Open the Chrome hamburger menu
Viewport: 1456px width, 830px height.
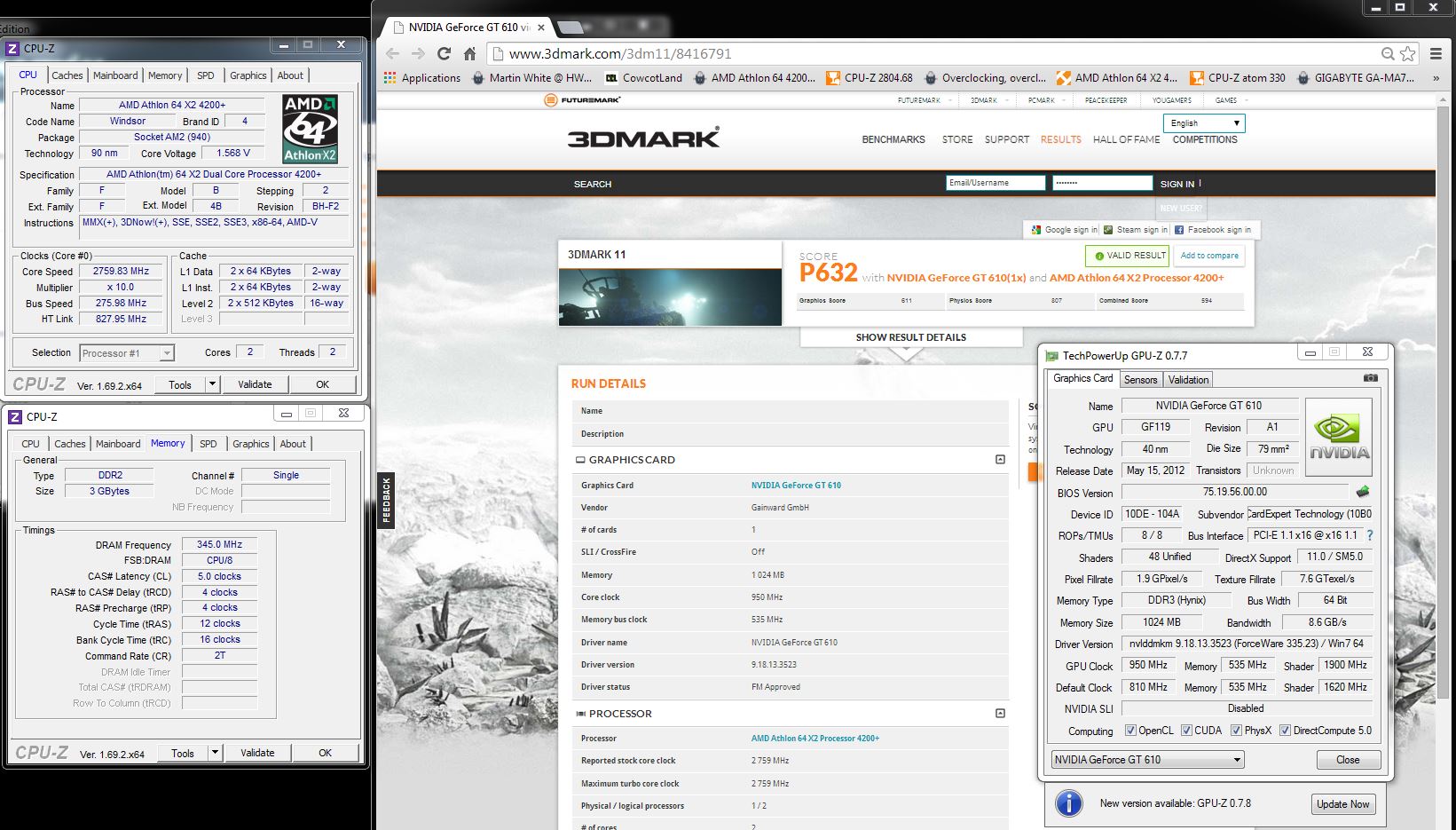tap(1436, 54)
